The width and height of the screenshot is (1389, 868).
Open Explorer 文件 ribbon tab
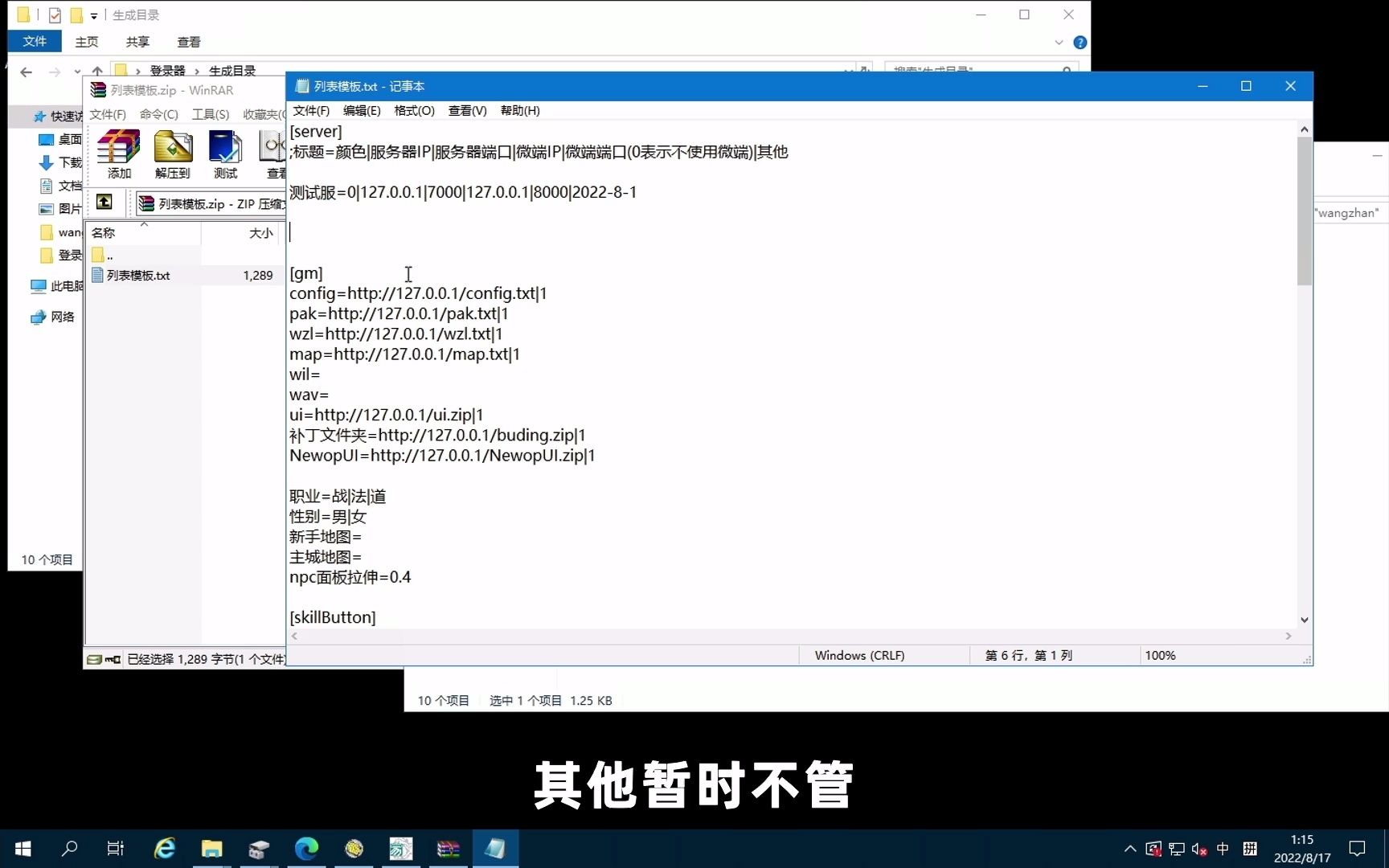pos(35,41)
